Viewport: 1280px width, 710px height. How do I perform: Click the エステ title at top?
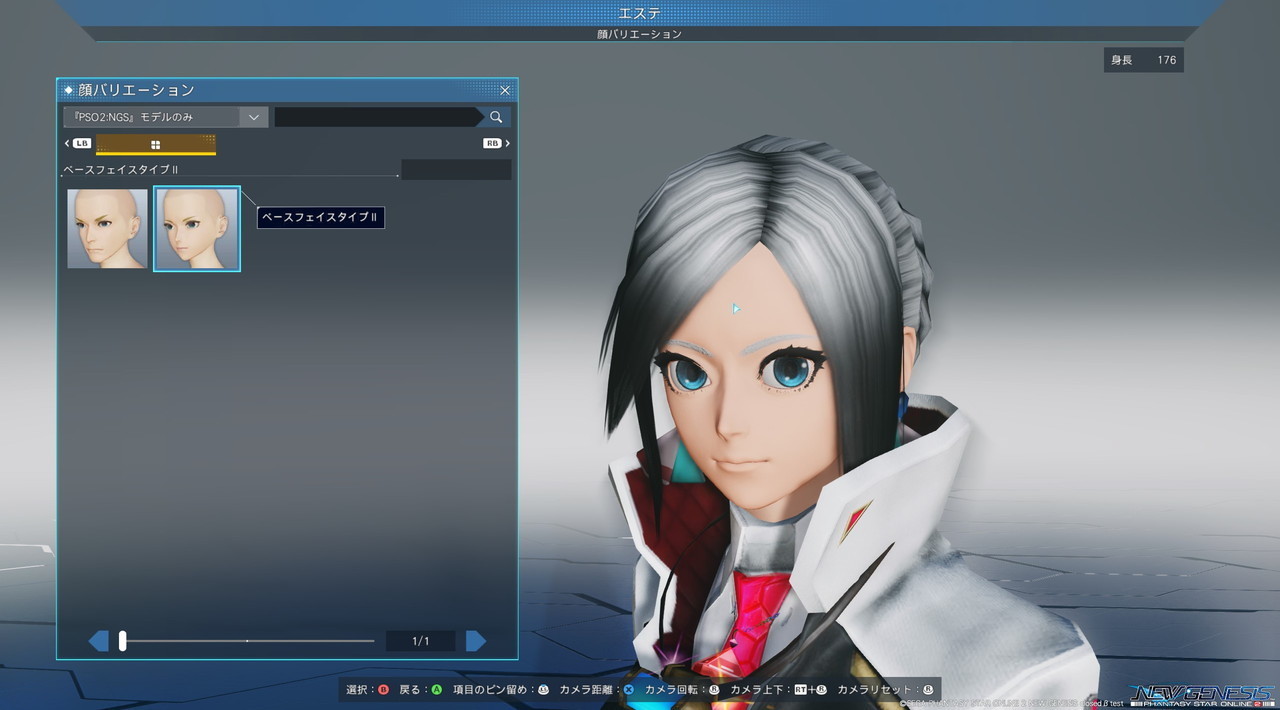(x=639, y=12)
